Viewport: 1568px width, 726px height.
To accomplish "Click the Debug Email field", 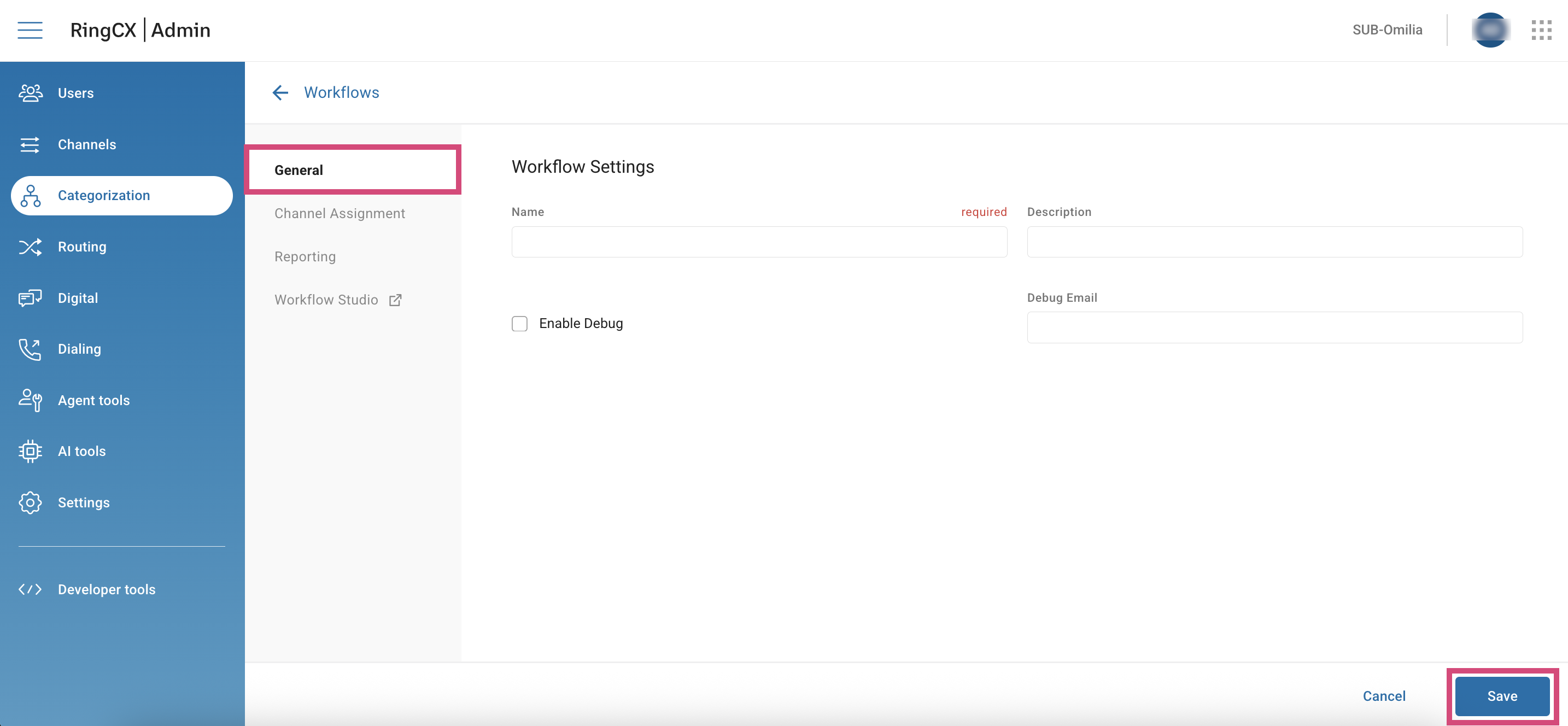I will [1274, 327].
